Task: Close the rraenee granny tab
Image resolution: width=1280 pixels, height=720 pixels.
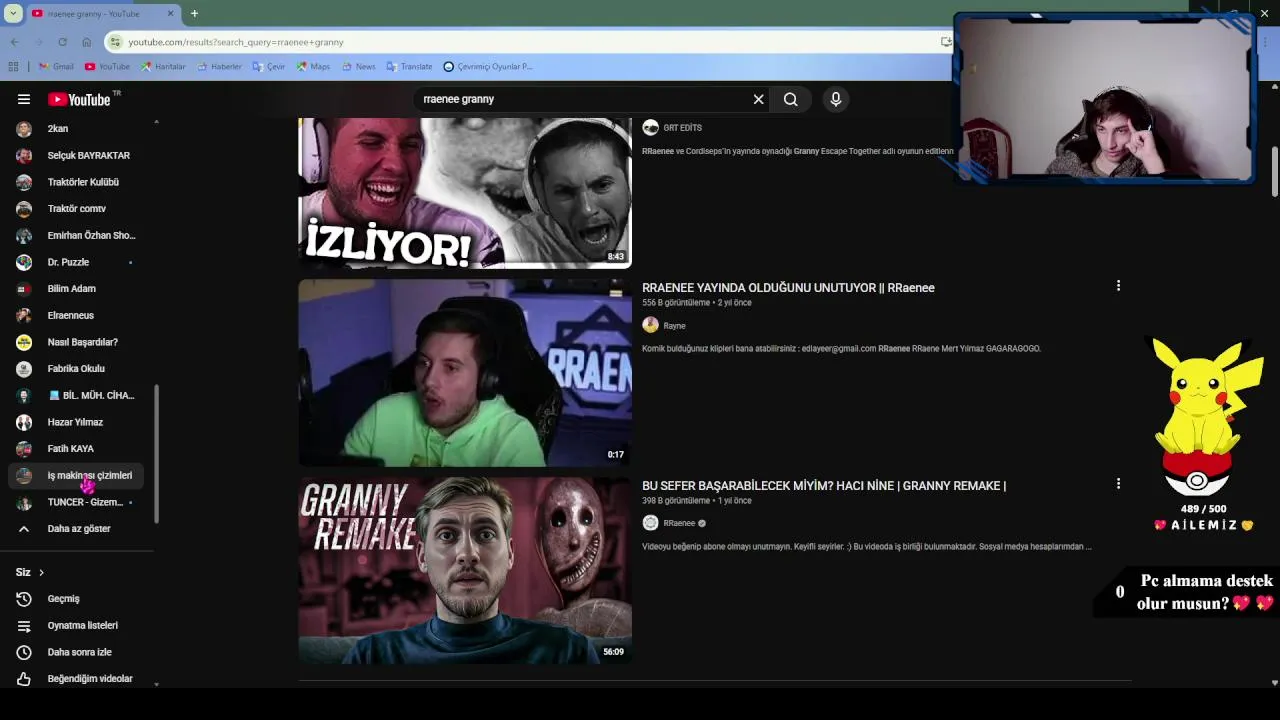Action: tap(170, 13)
